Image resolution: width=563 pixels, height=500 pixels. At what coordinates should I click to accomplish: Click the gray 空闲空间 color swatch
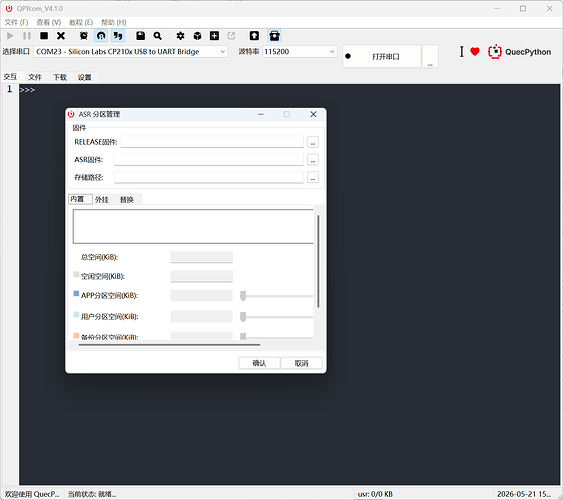[76, 274]
